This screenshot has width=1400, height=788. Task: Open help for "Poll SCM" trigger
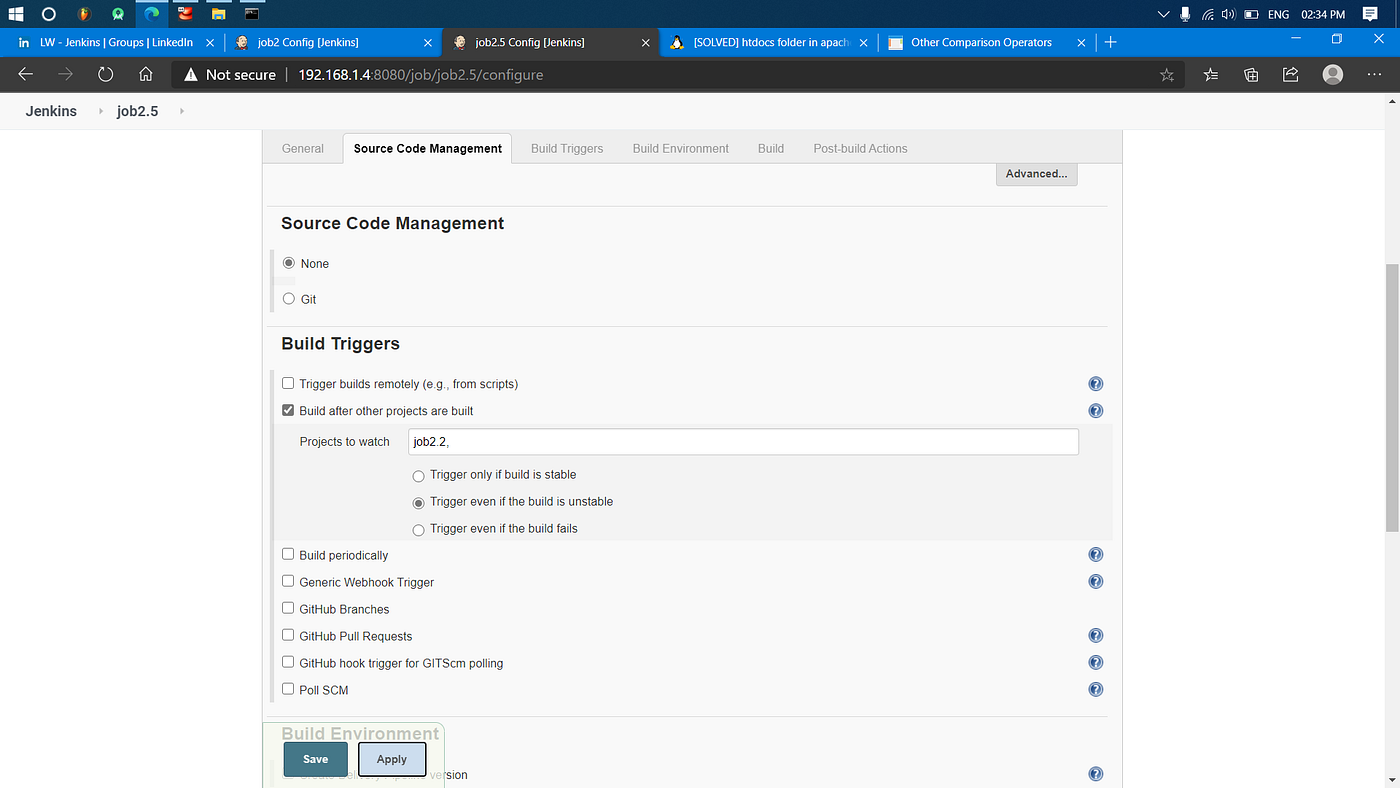coord(1095,689)
